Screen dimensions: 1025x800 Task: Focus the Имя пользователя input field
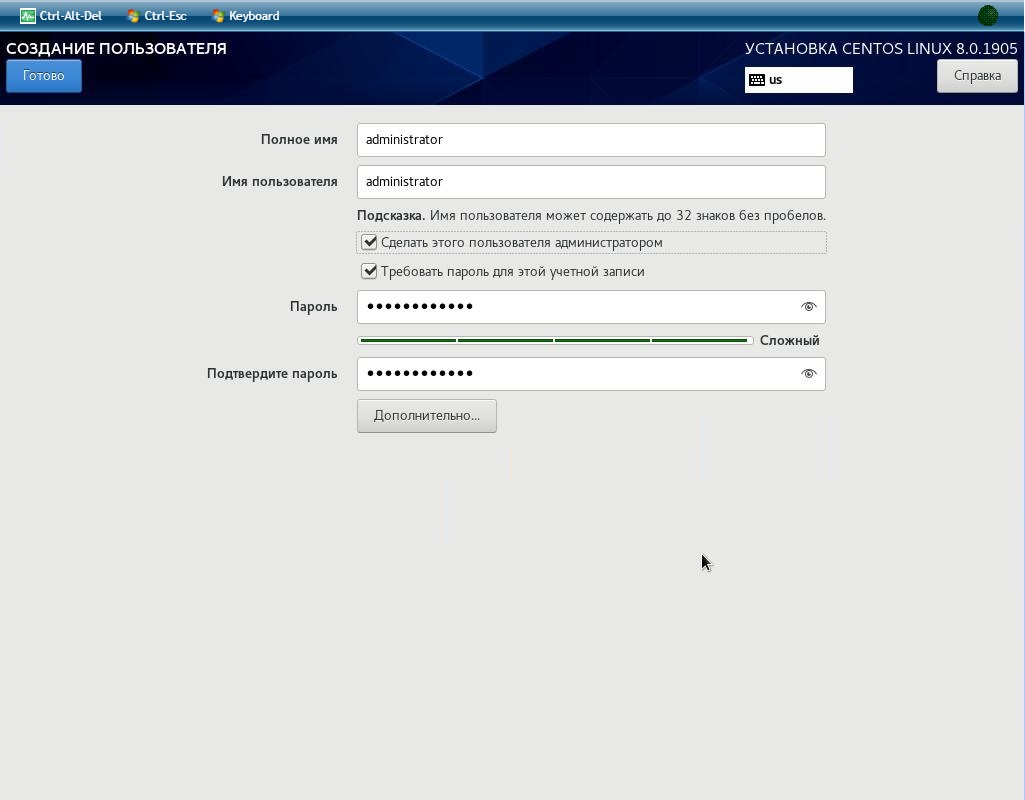pyautogui.click(x=591, y=182)
